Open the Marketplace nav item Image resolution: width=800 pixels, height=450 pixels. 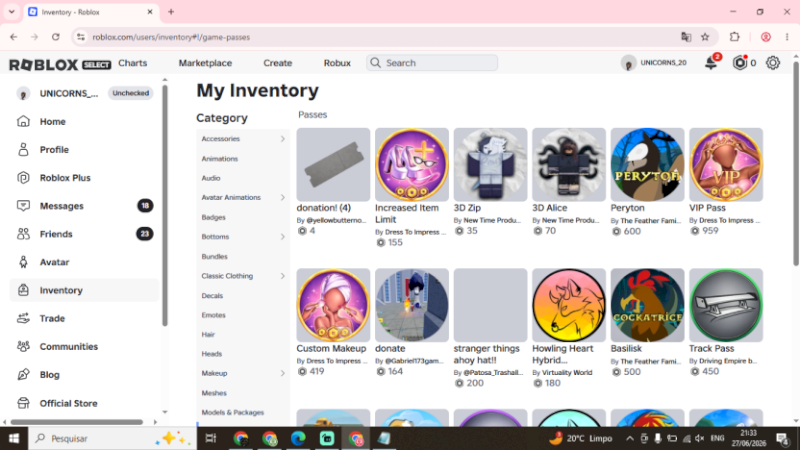[x=205, y=63]
